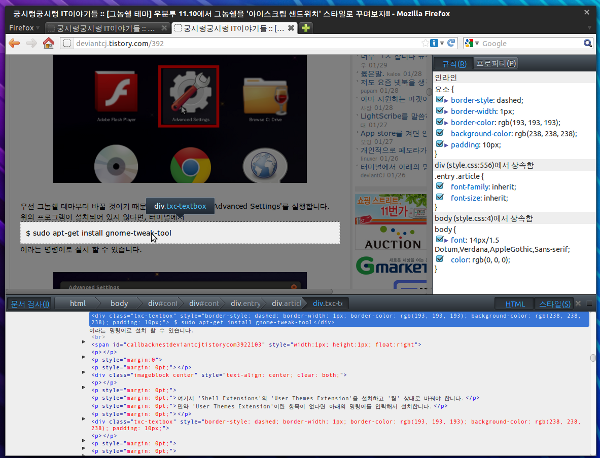Toggle the Style panel button
The width and height of the screenshot is (600, 458).
click(554, 304)
